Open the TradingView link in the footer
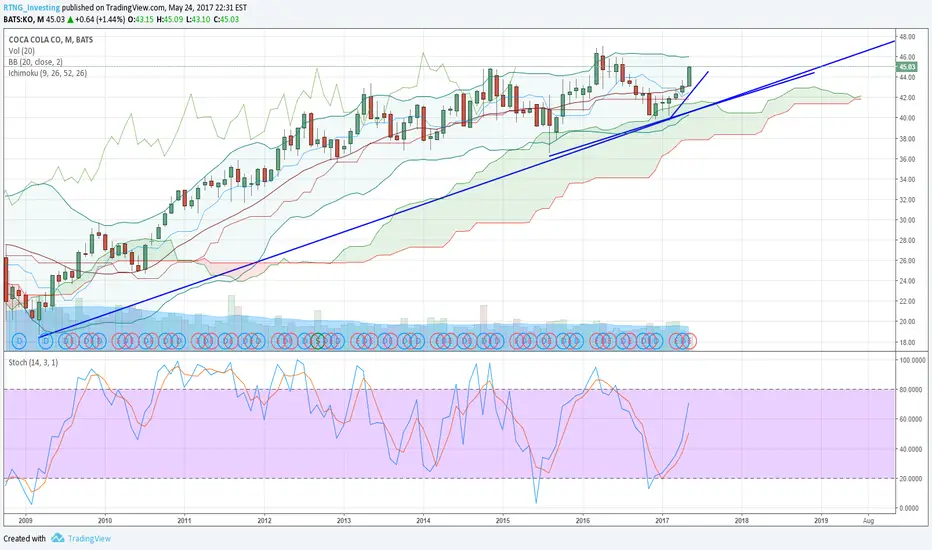Viewport: 932px width, 550px height. click(89, 539)
